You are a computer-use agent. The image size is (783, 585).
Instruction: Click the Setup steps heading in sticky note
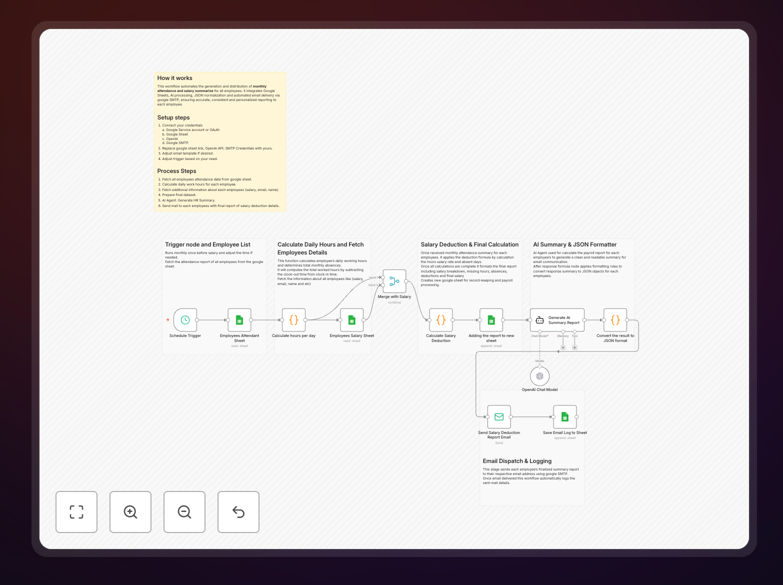click(x=174, y=117)
